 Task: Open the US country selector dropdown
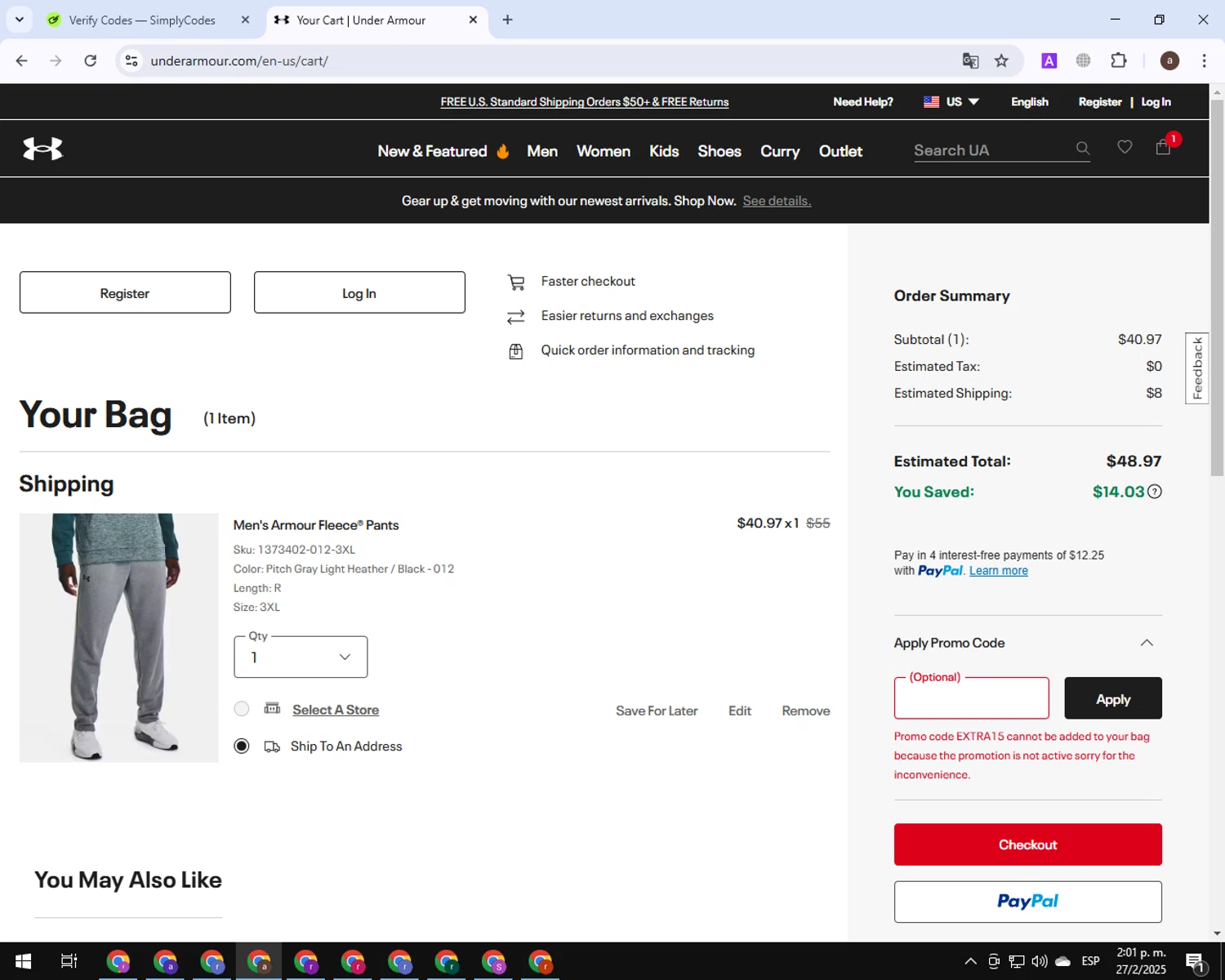coord(951,102)
